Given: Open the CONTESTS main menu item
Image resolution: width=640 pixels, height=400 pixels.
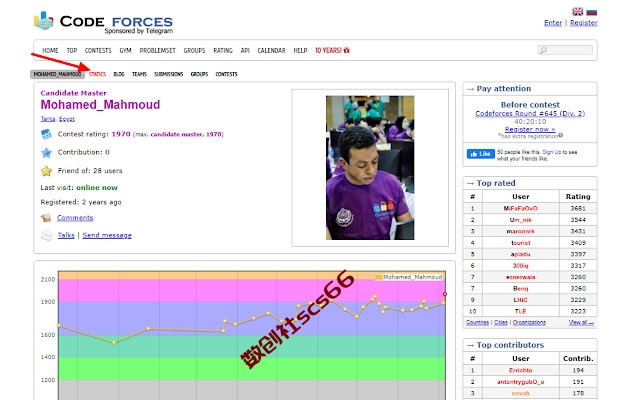Looking at the screenshot, I should 98,51.
